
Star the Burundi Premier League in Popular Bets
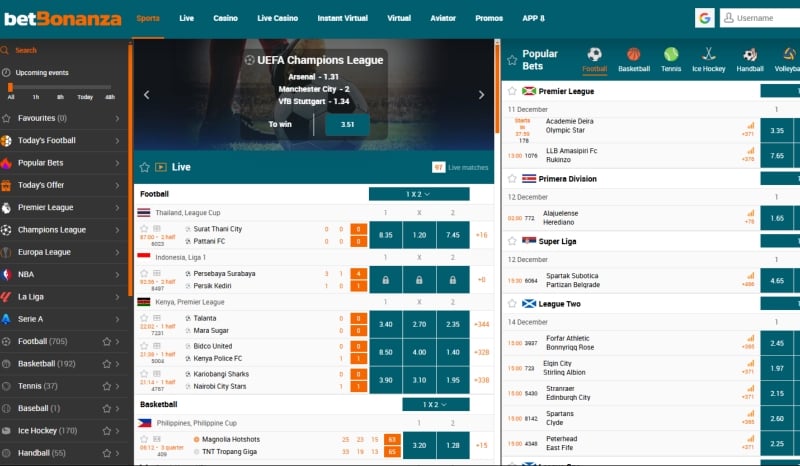(512, 91)
